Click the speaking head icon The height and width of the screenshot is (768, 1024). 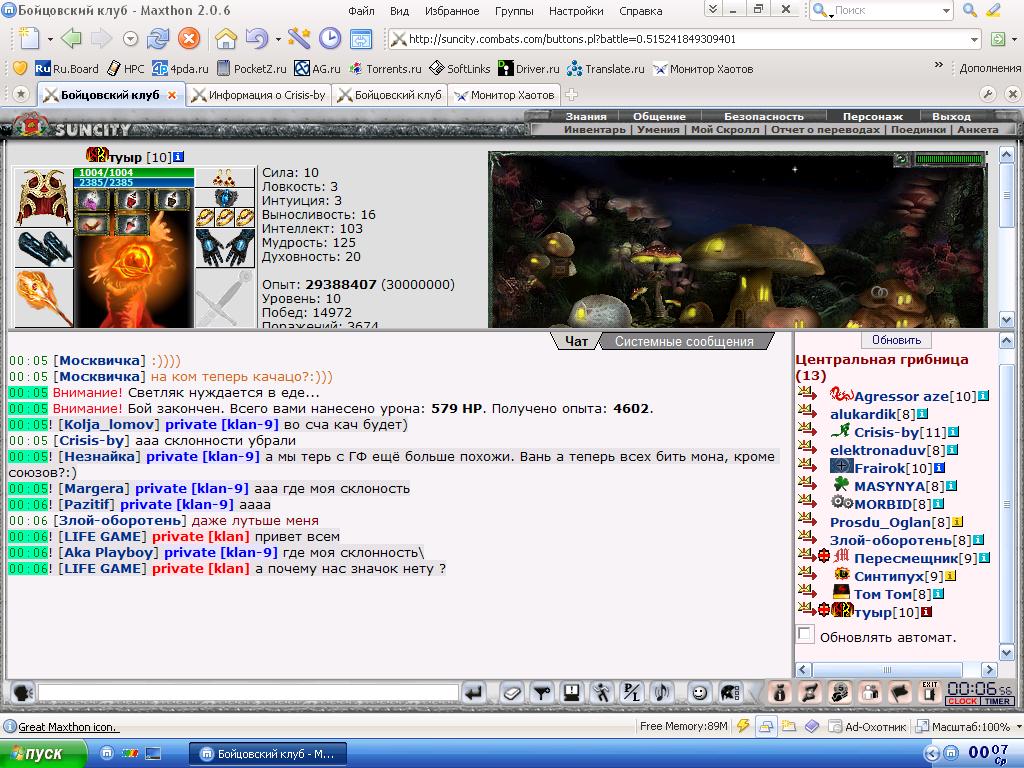click(x=22, y=692)
